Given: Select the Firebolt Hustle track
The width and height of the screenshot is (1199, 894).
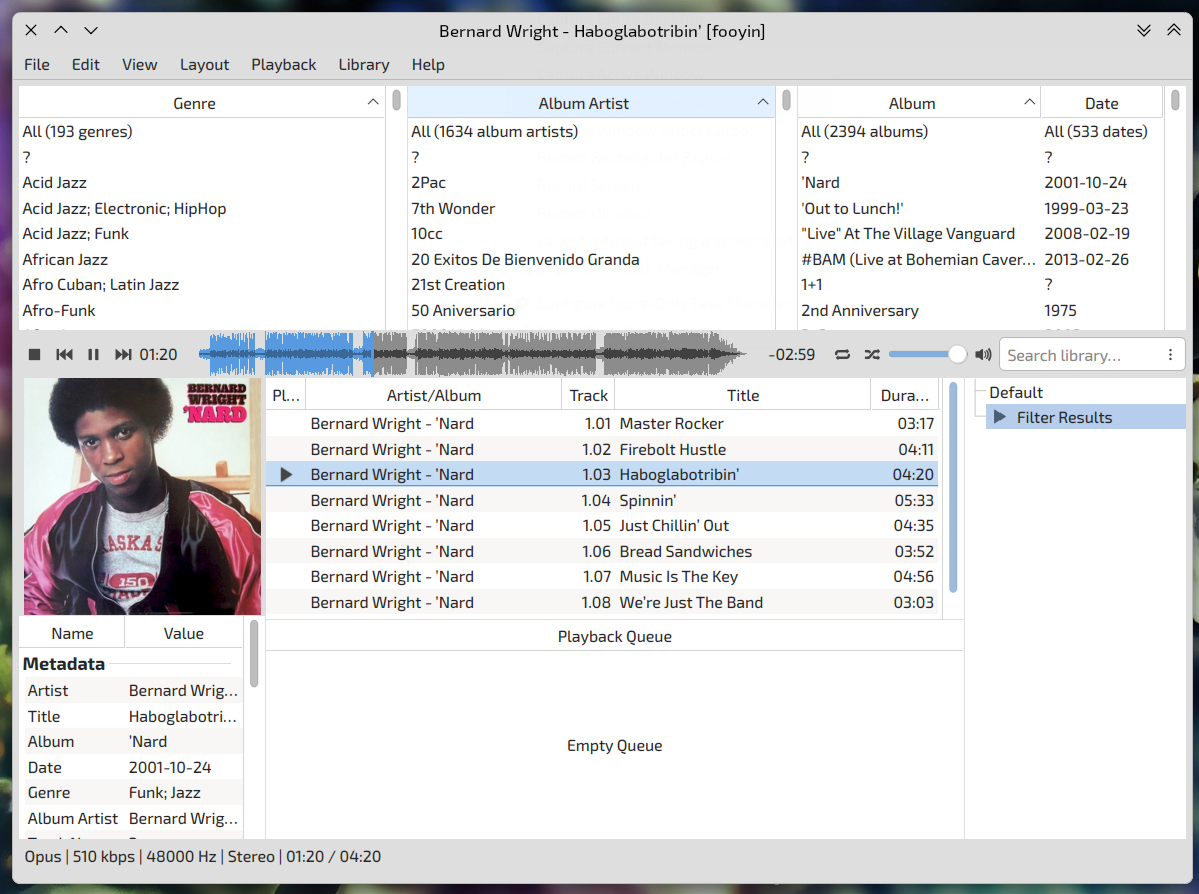Looking at the screenshot, I should pos(603,450).
